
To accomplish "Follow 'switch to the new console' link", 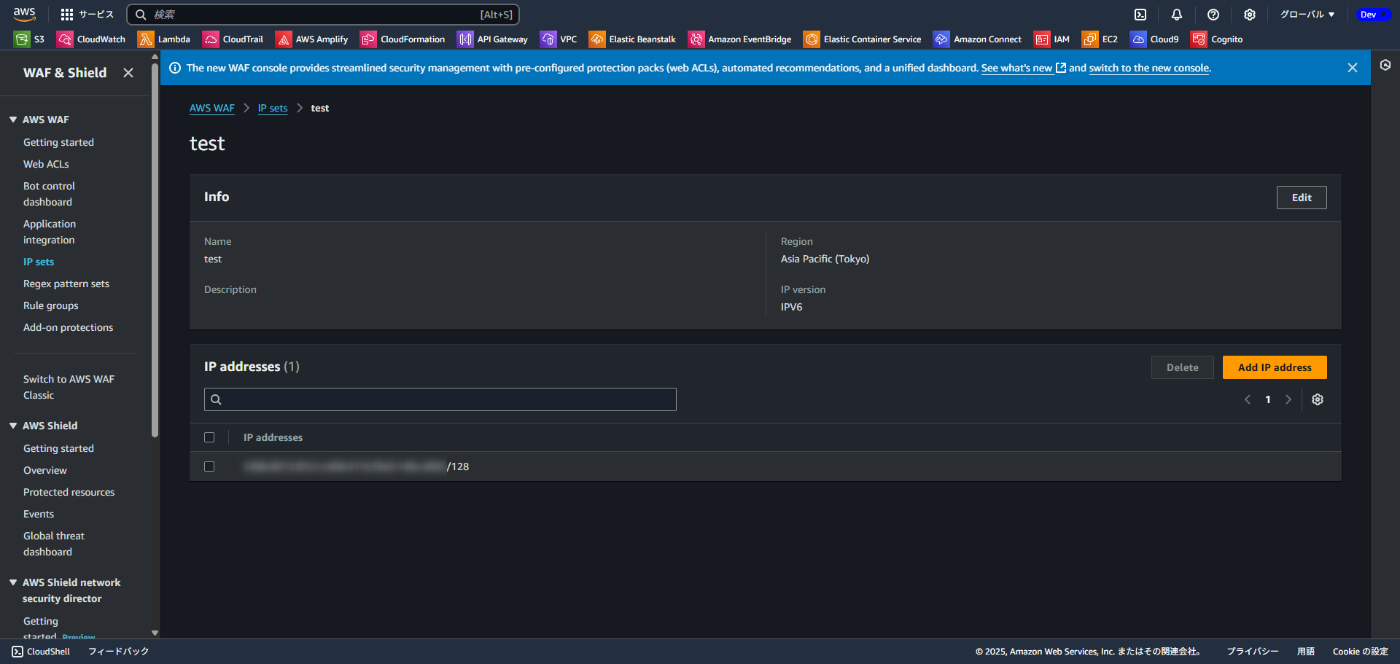I will [x=1149, y=68].
